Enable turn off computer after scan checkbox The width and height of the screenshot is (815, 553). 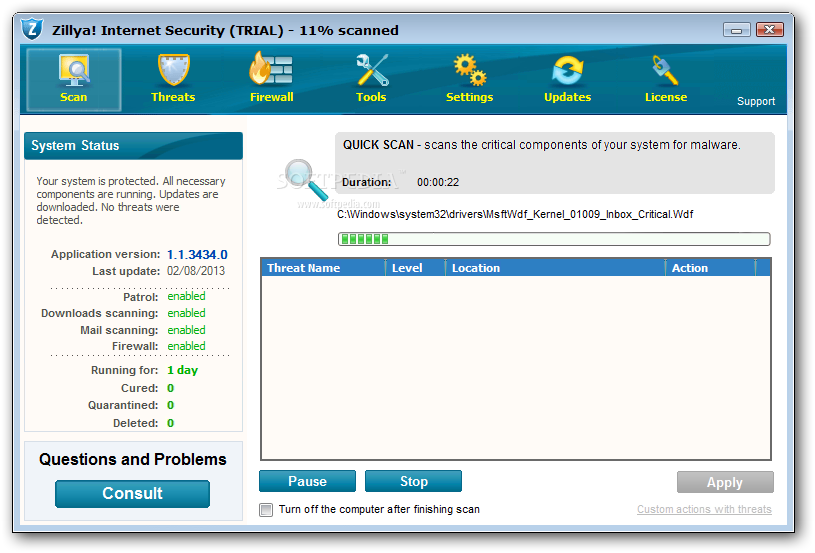point(266,510)
